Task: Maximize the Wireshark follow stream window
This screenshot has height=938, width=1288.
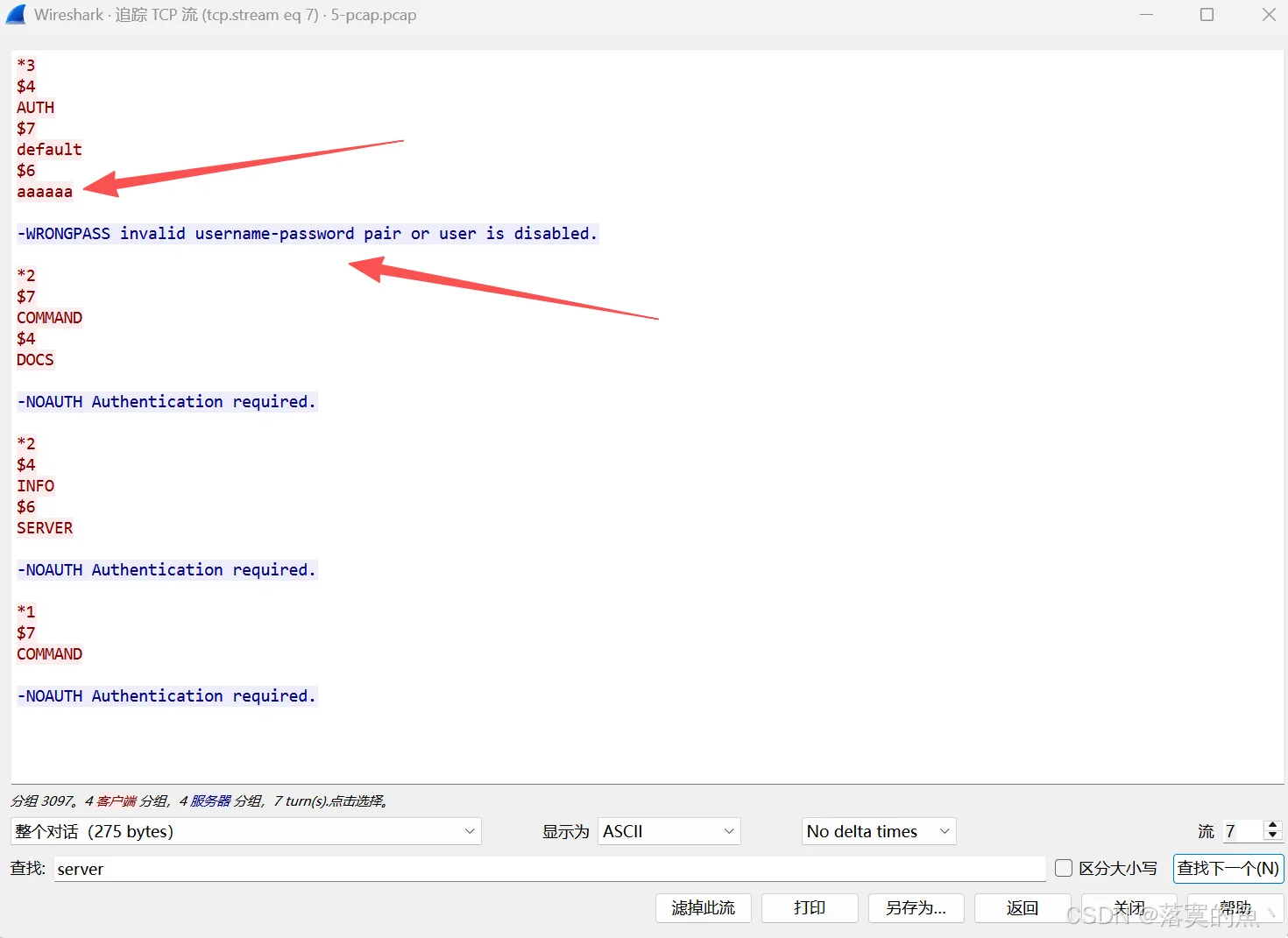Action: pos(1207,15)
